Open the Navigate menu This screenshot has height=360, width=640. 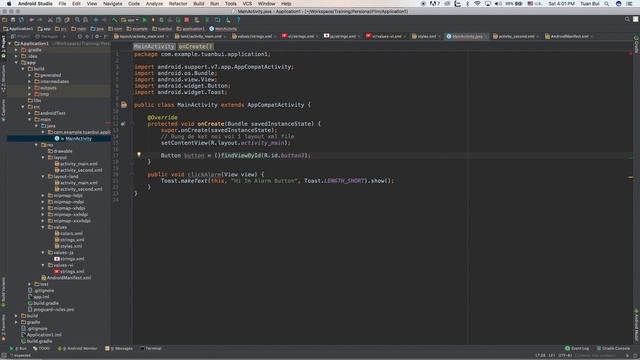pos(112,4)
